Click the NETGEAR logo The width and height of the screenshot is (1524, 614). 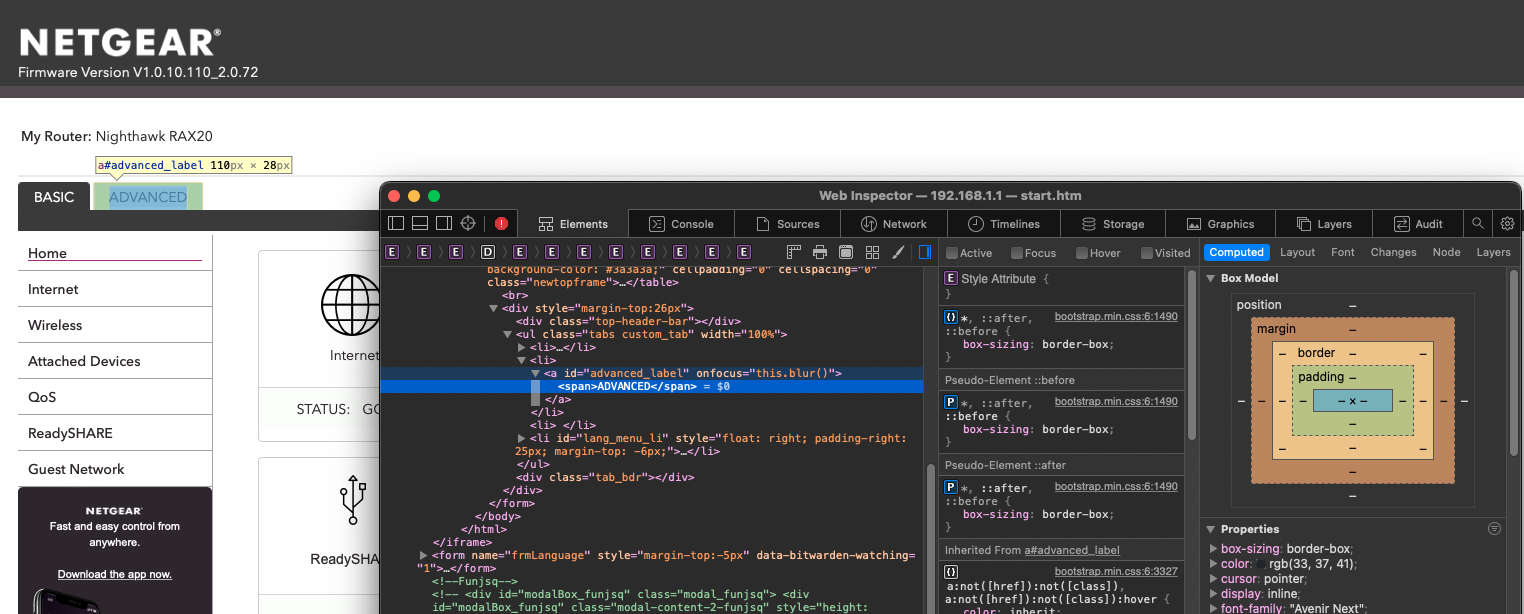click(x=120, y=43)
